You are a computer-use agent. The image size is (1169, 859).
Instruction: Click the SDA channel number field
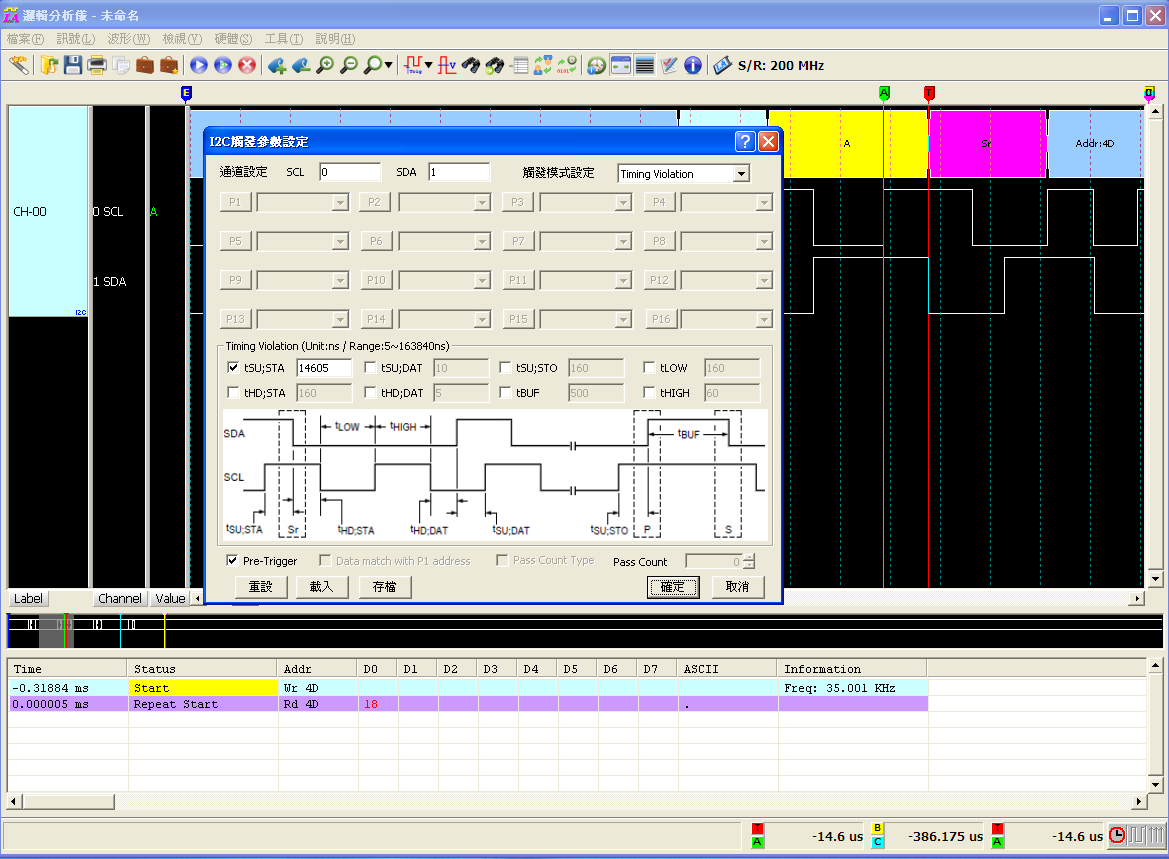[459, 172]
